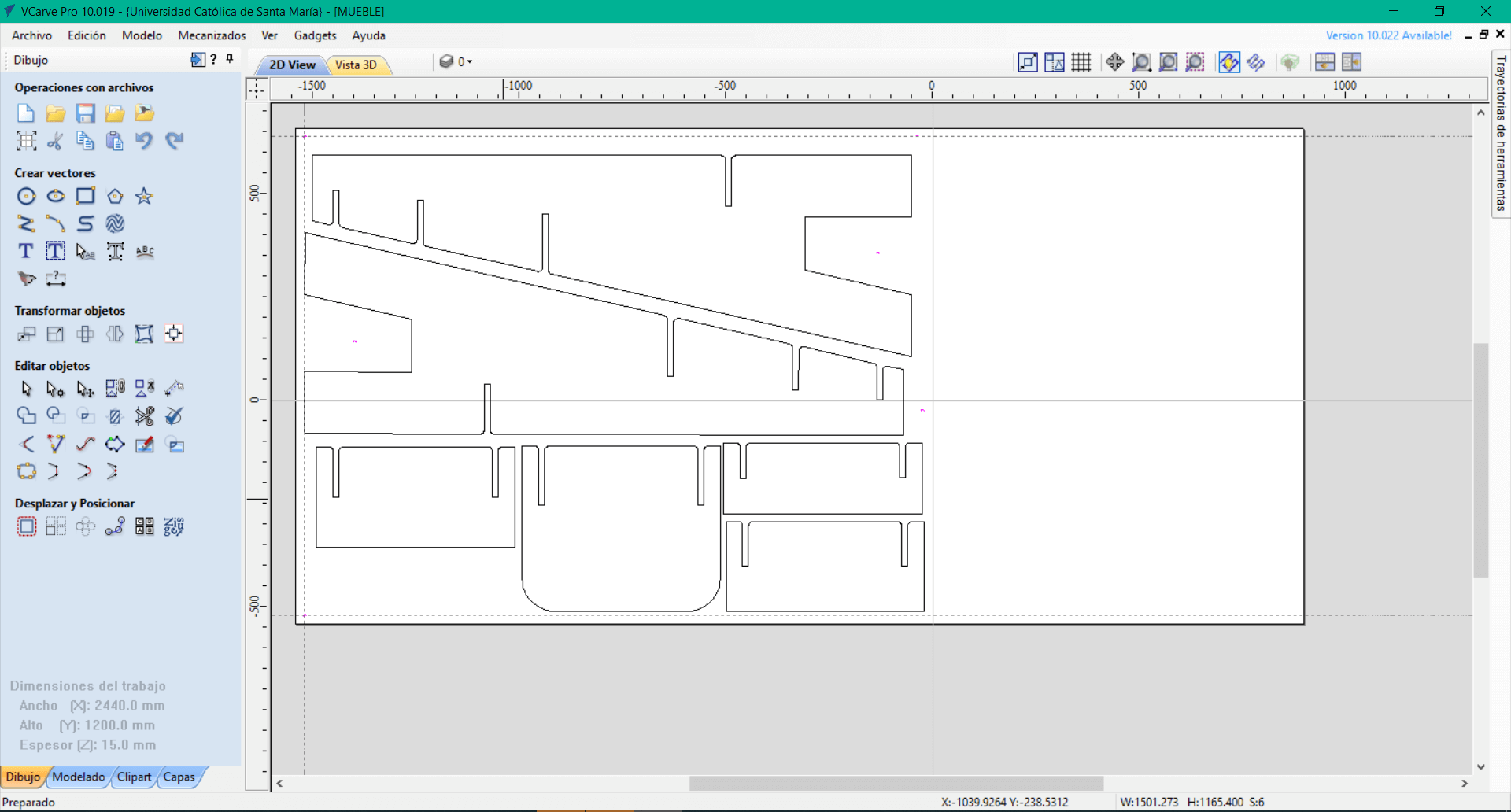Open the edit picture pencil icon
This screenshot has height=812, width=1511.
(145, 445)
